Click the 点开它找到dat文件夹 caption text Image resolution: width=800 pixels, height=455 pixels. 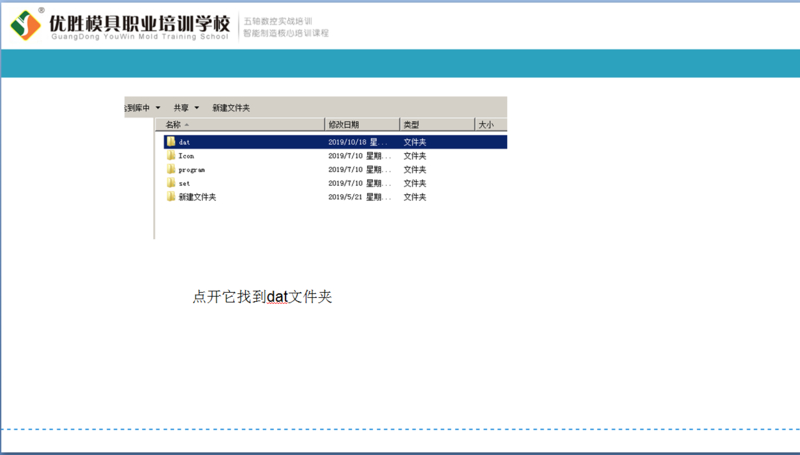(x=262, y=297)
